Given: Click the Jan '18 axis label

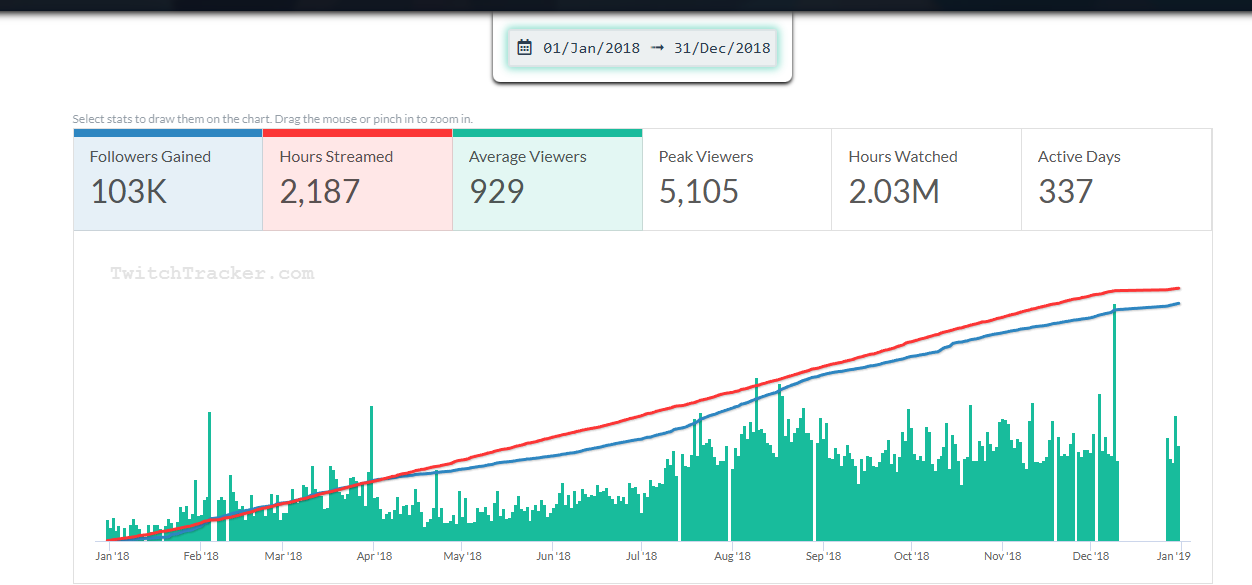Looking at the screenshot, I should tap(112, 556).
